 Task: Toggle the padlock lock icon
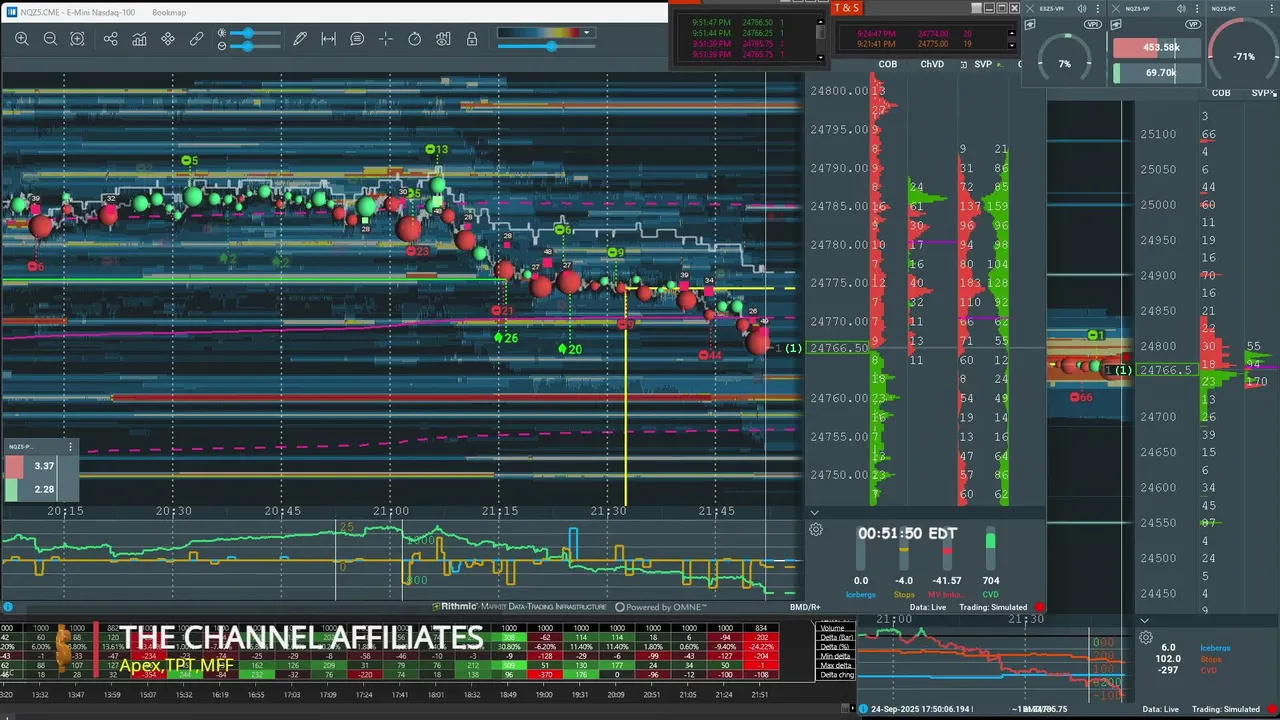pyautogui.click(x=472, y=39)
